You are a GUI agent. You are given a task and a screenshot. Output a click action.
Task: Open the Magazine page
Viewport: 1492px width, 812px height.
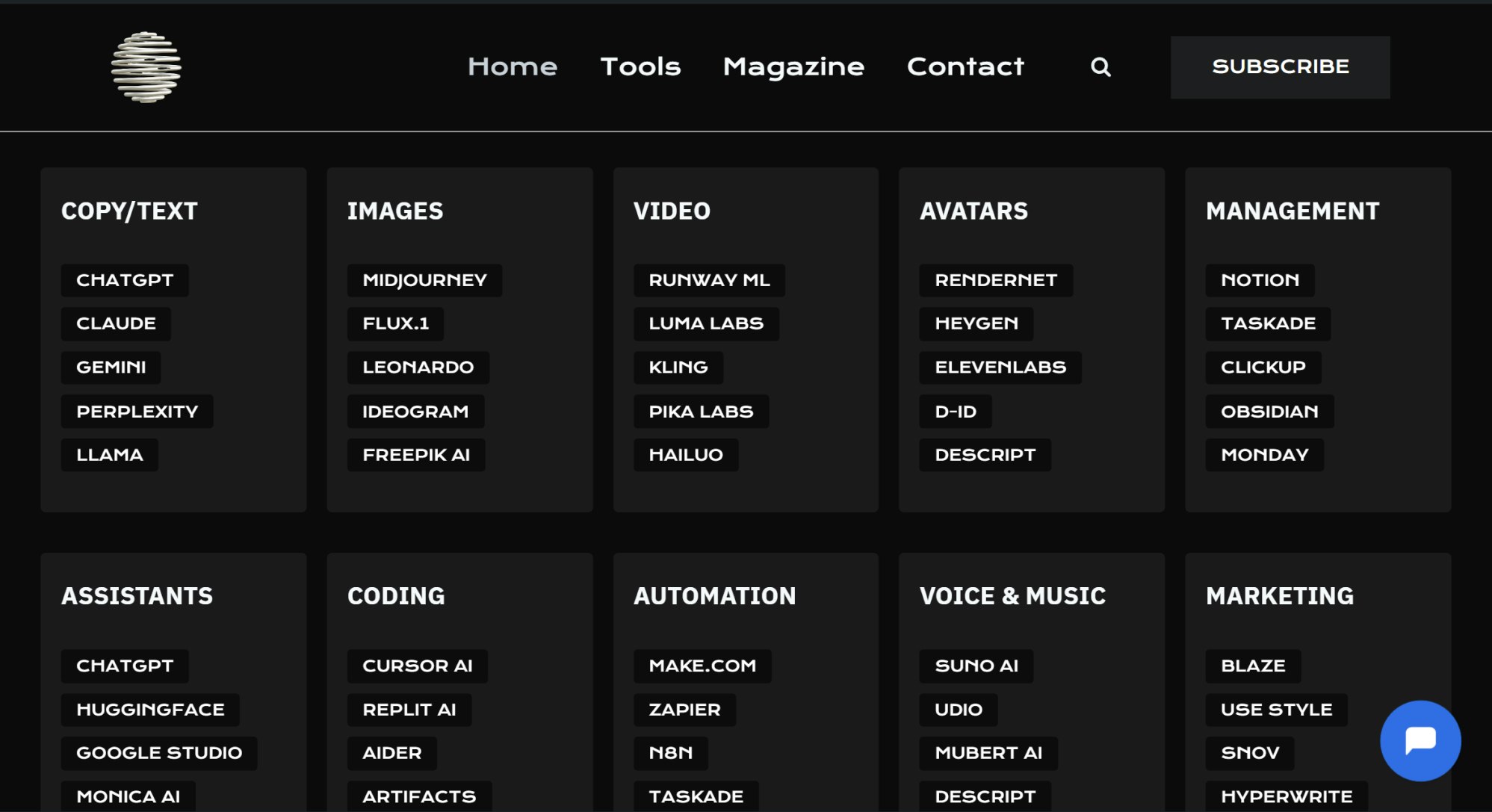[793, 67]
